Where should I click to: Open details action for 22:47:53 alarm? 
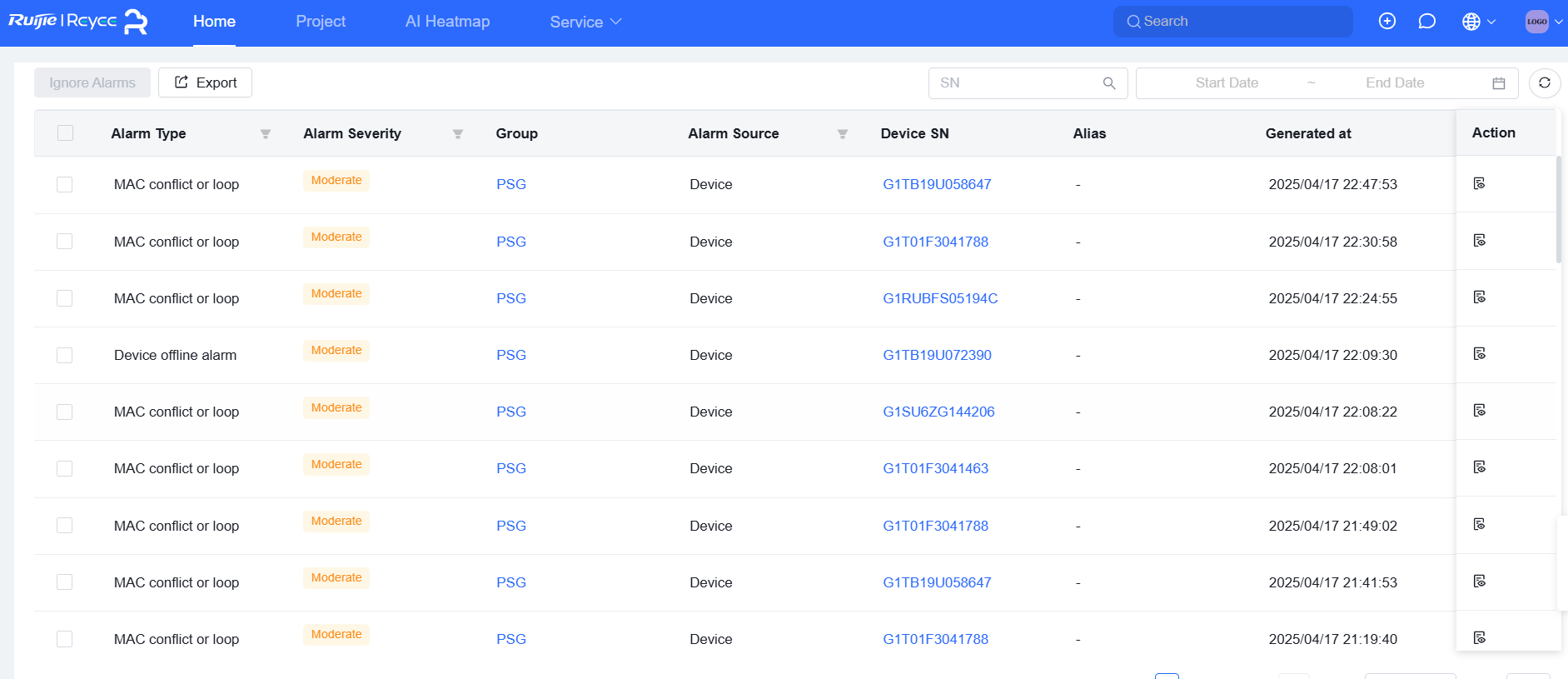[x=1480, y=183]
